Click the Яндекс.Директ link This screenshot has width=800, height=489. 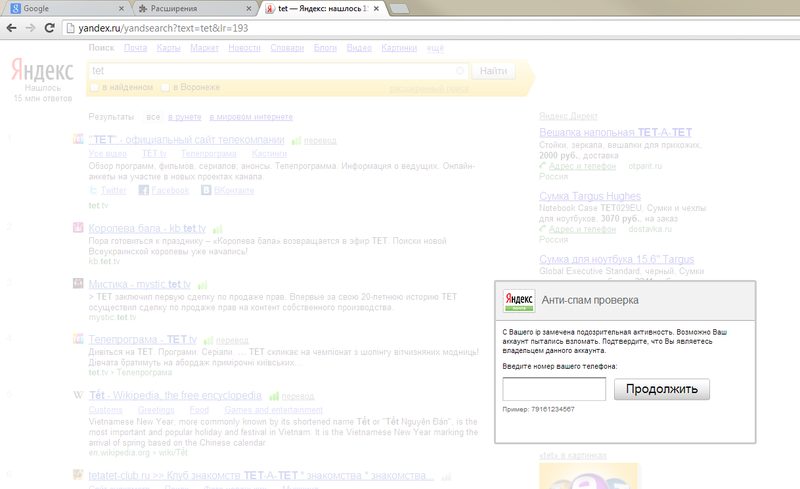568,116
